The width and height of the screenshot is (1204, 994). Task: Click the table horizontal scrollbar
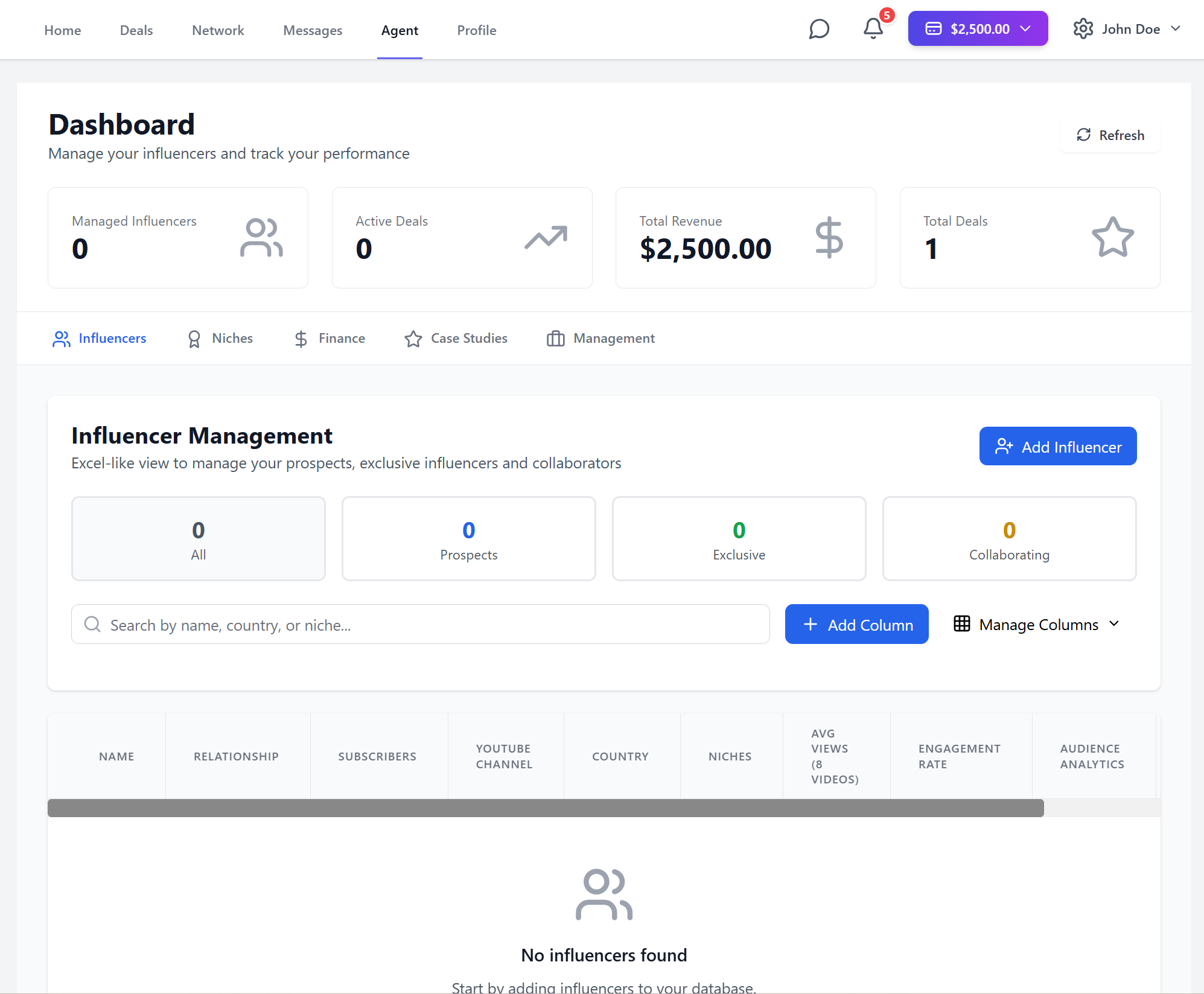[x=546, y=808]
